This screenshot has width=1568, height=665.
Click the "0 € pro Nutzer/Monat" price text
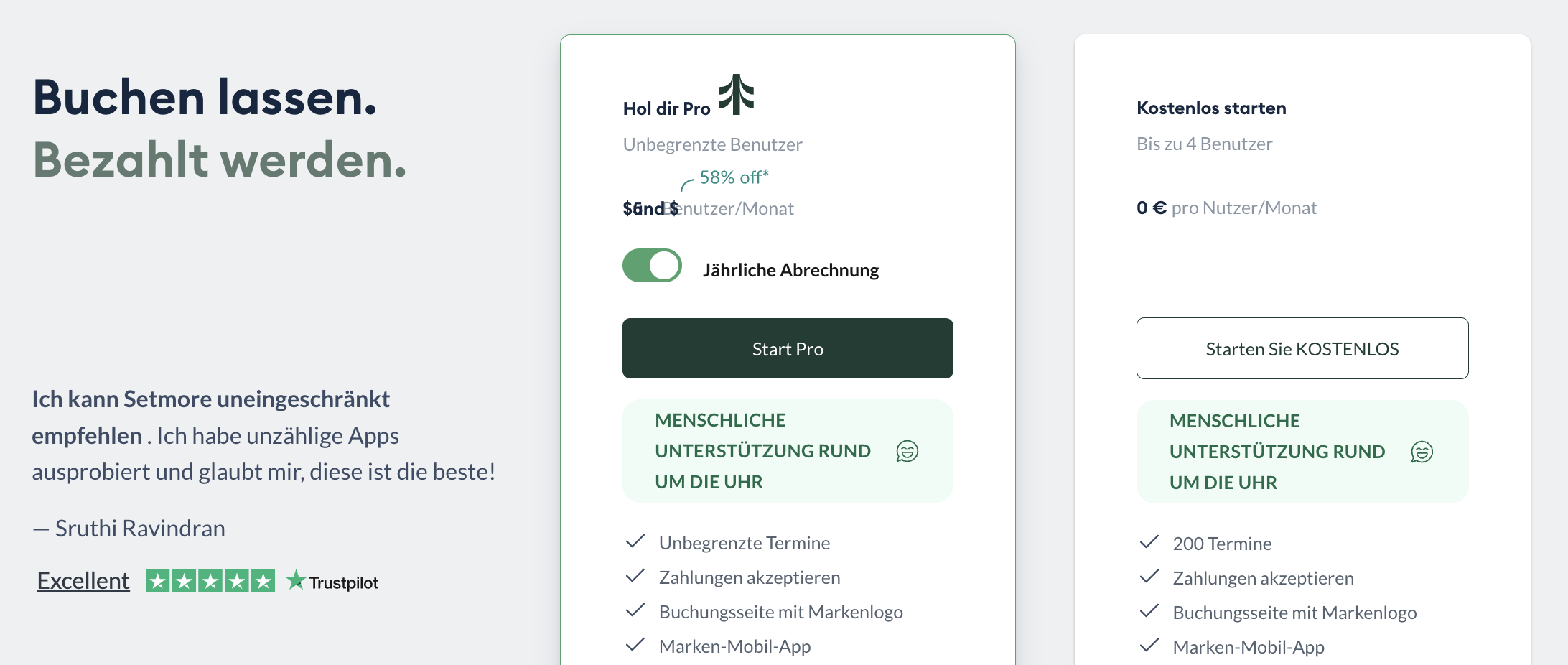click(x=1226, y=208)
